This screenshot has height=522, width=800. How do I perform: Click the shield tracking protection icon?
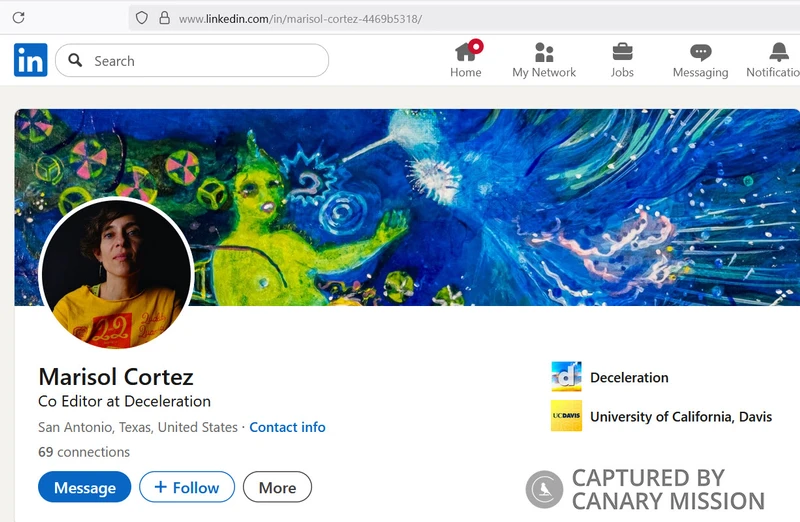coord(142,18)
